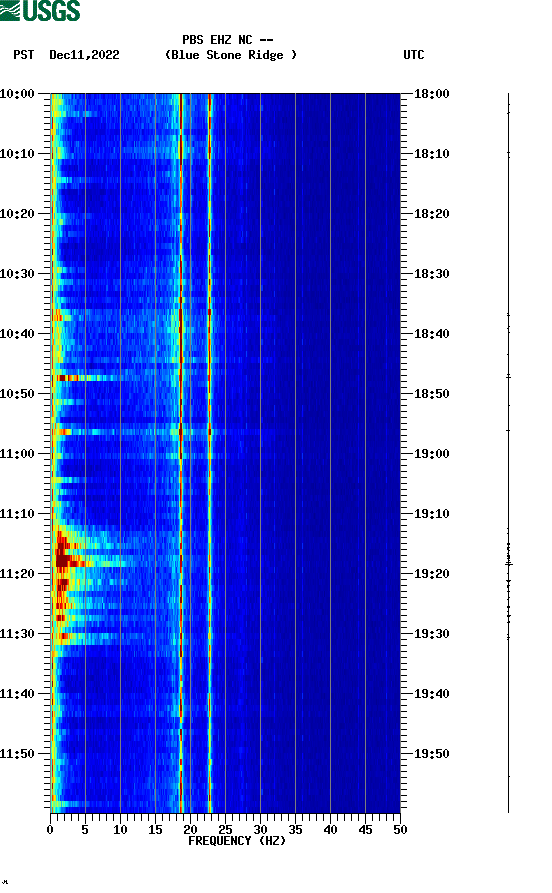Image resolution: width=552 pixels, height=893 pixels.
Task: Click the '10' frequency axis tick label
Action: point(120,830)
